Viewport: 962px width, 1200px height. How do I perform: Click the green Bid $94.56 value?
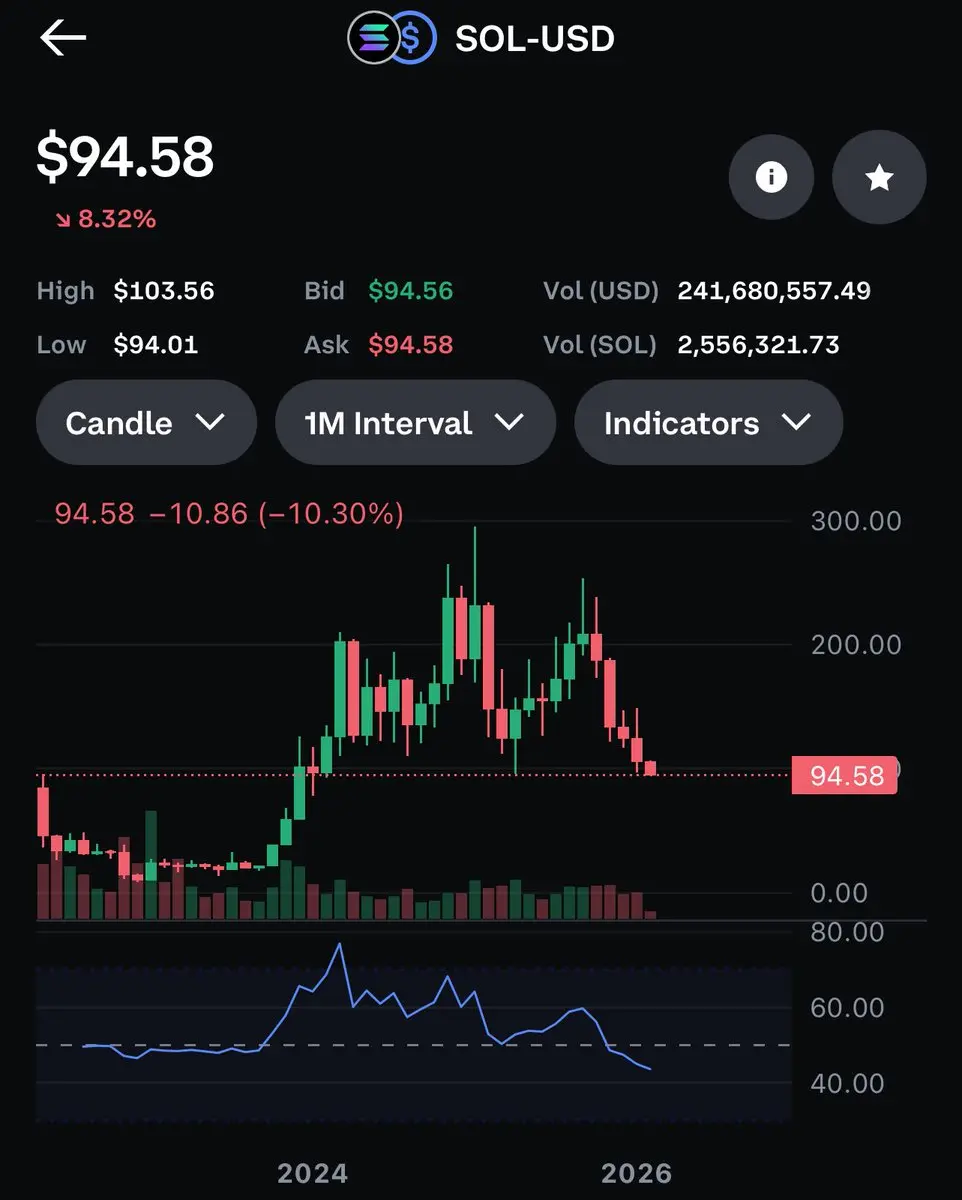410,291
